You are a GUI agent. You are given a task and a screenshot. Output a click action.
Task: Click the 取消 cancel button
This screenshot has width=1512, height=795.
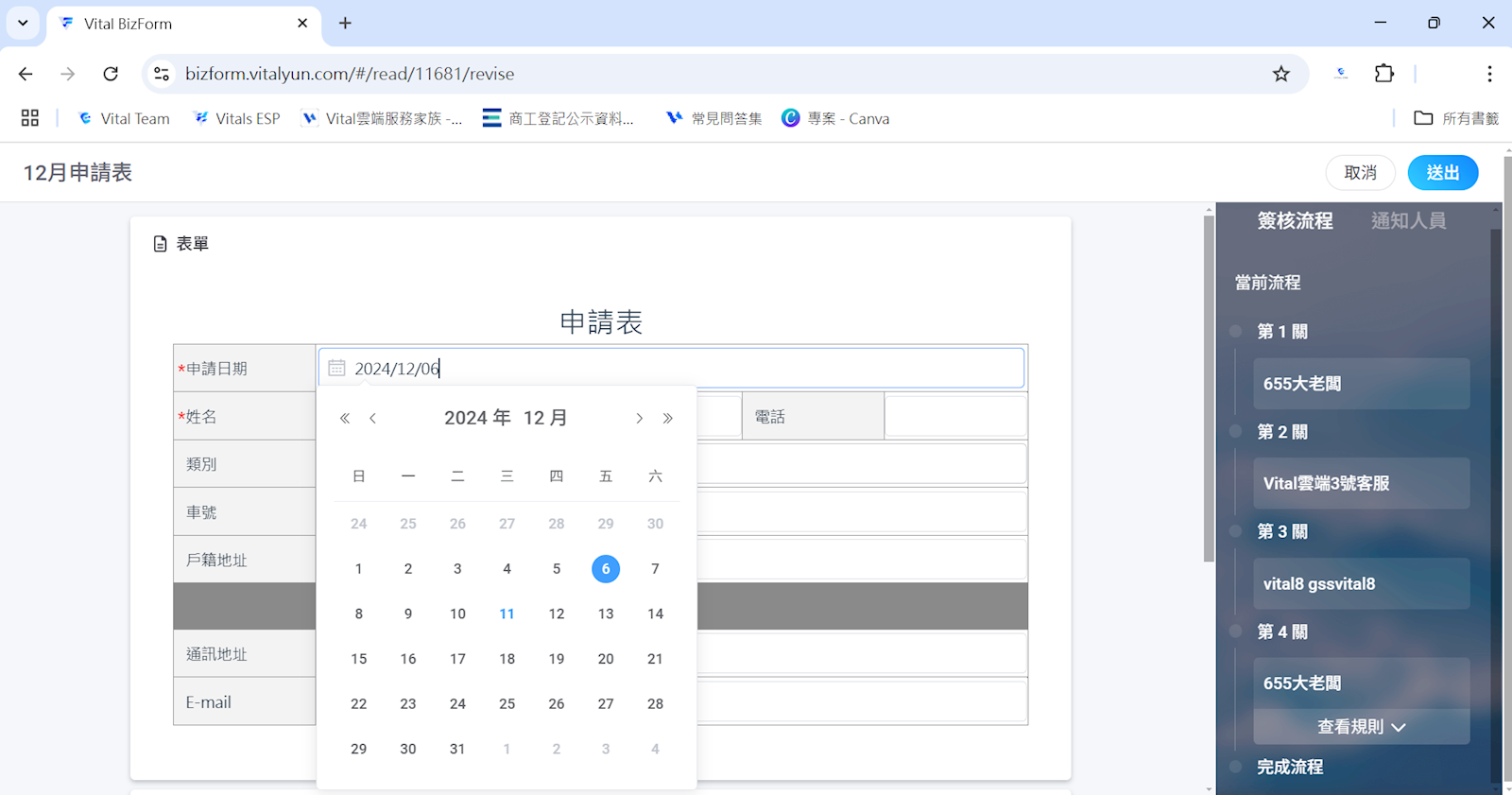tap(1360, 173)
